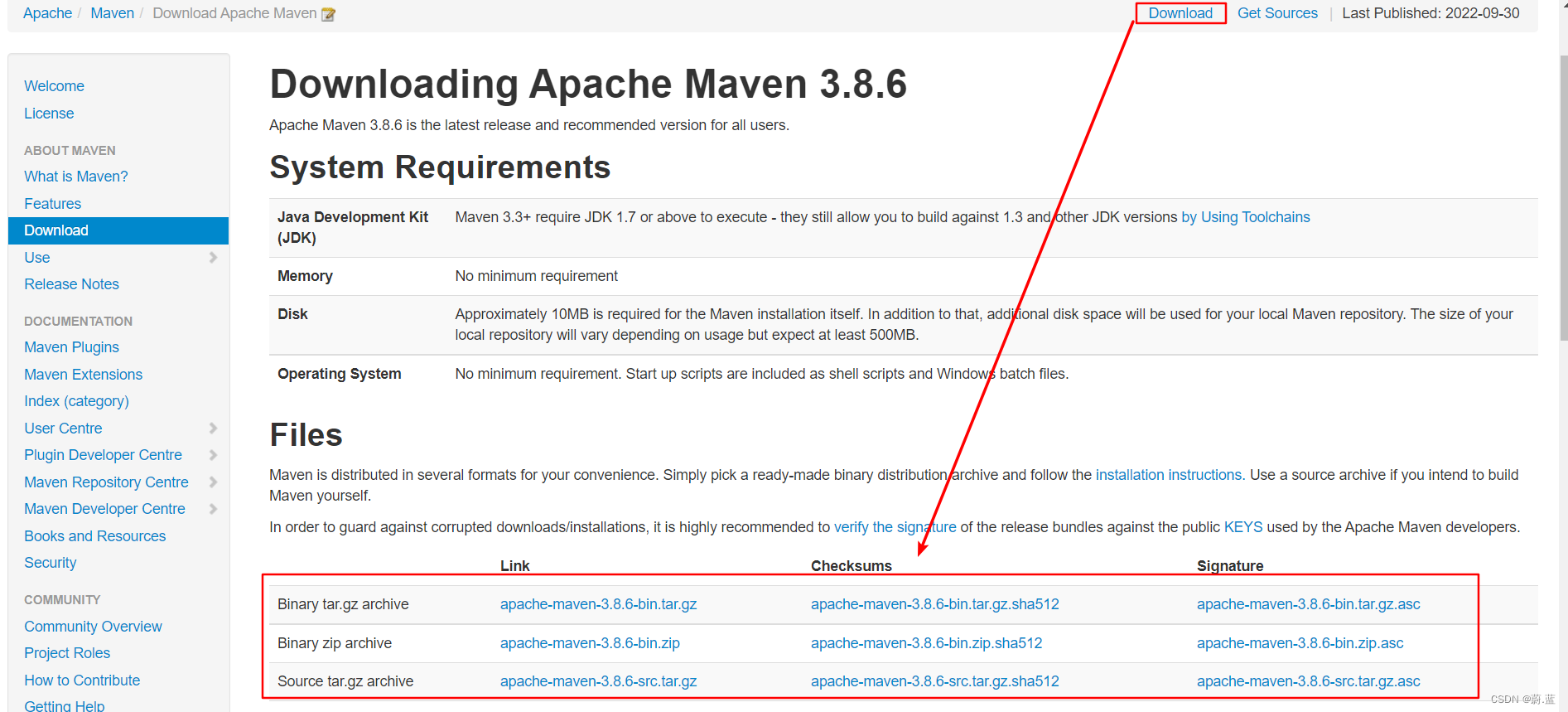Expand the Maven Repository Centre chevron
Viewport: 1568px width, 712px height.
pyautogui.click(x=213, y=482)
